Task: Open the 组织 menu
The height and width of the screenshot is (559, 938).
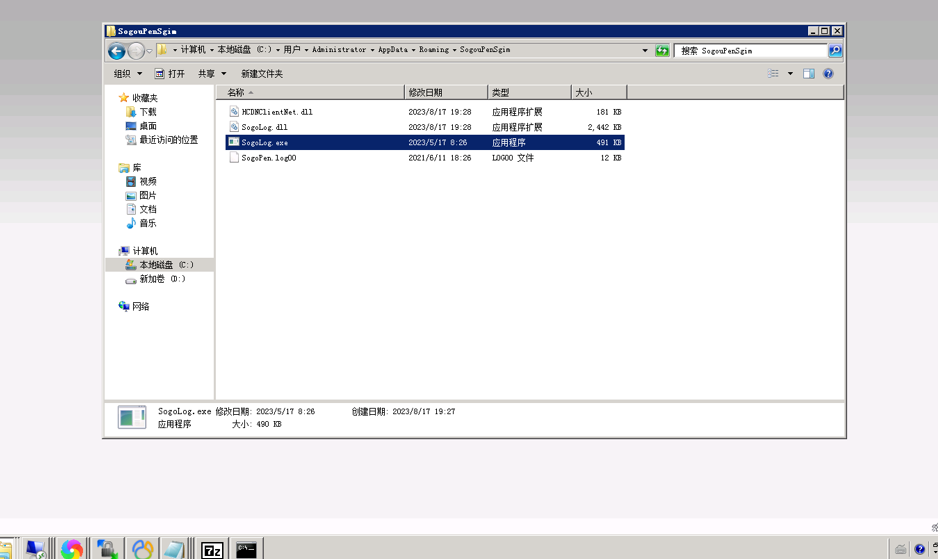Action: pos(128,74)
